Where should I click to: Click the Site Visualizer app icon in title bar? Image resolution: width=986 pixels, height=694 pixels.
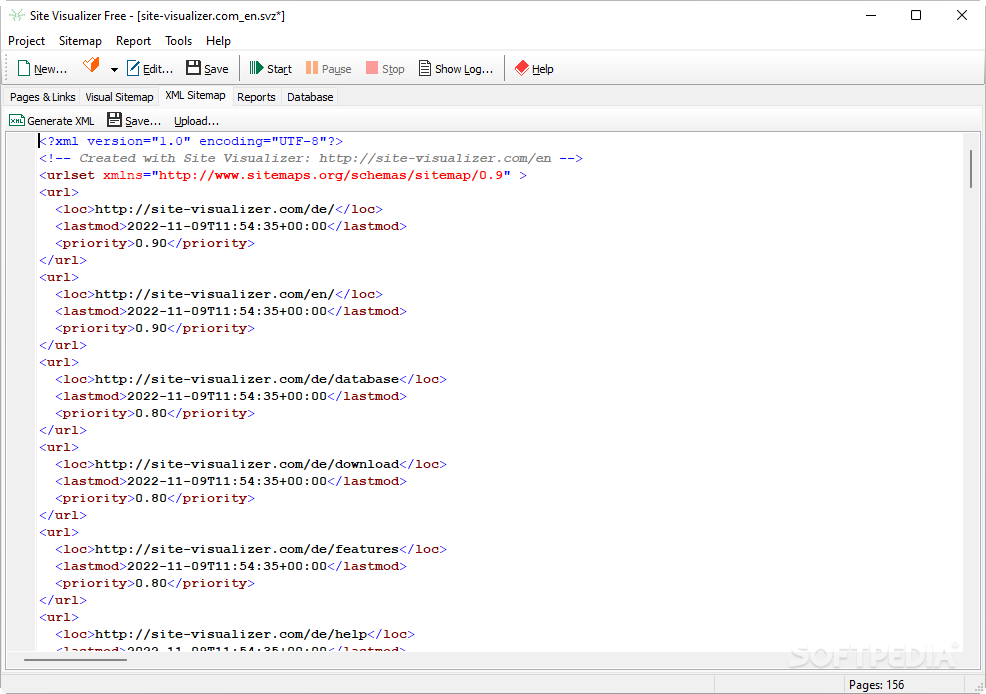[x=16, y=15]
